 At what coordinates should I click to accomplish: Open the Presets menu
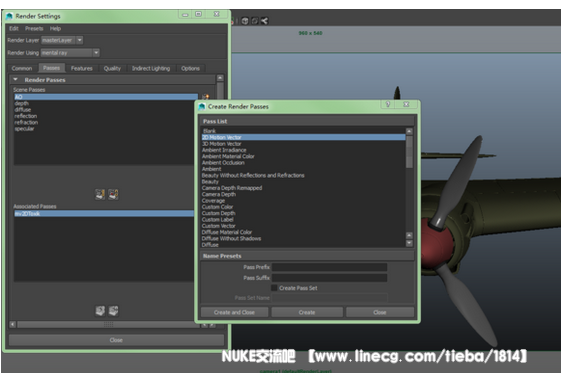[x=34, y=28]
